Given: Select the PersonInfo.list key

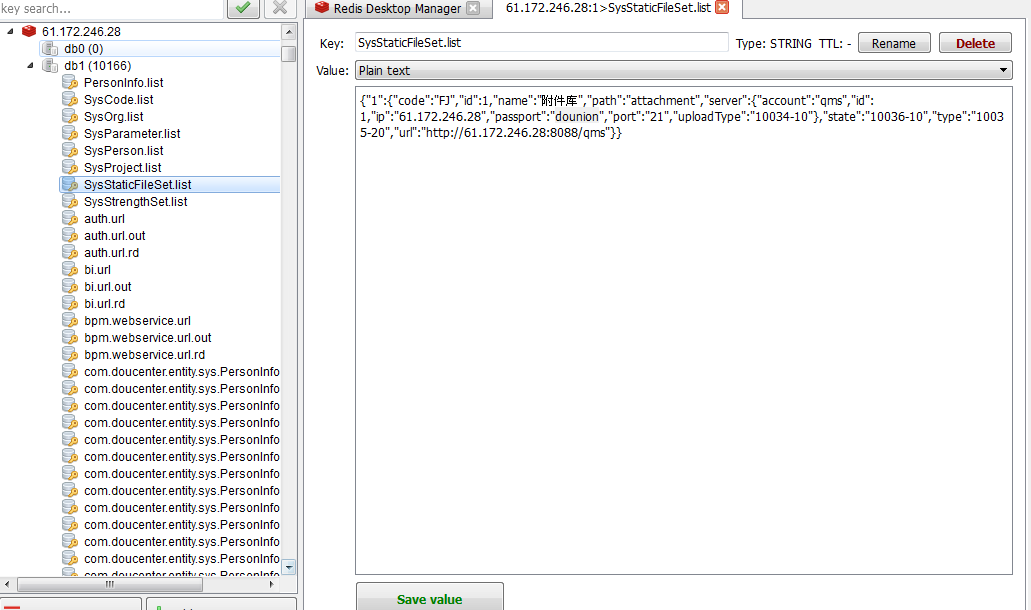Looking at the screenshot, I should coord(124,82).
